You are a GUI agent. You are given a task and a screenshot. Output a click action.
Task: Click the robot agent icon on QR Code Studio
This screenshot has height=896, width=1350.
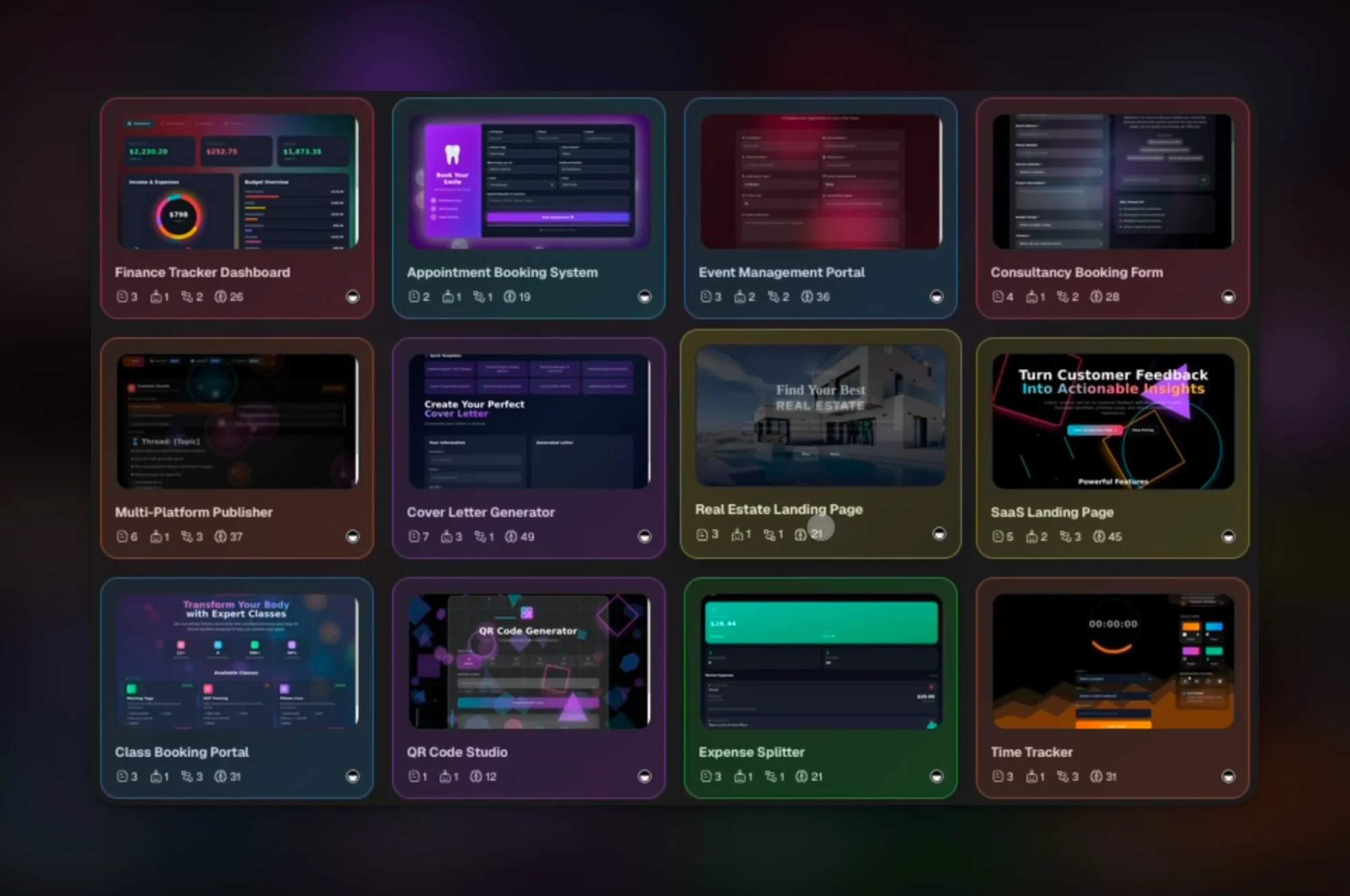pyautogui.click(x=446, y=777)
